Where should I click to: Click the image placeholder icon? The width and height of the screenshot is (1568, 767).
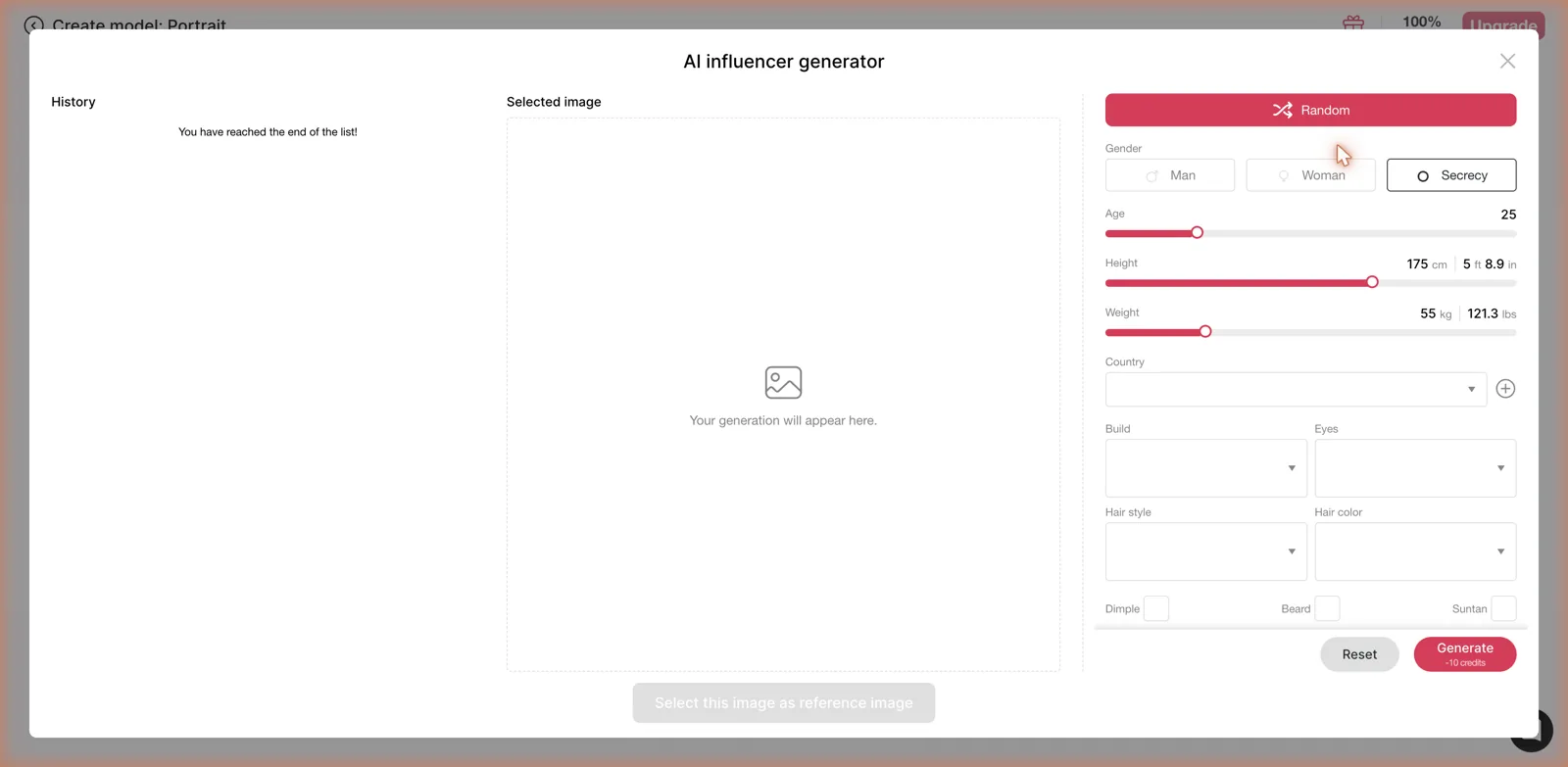[783, 382]
